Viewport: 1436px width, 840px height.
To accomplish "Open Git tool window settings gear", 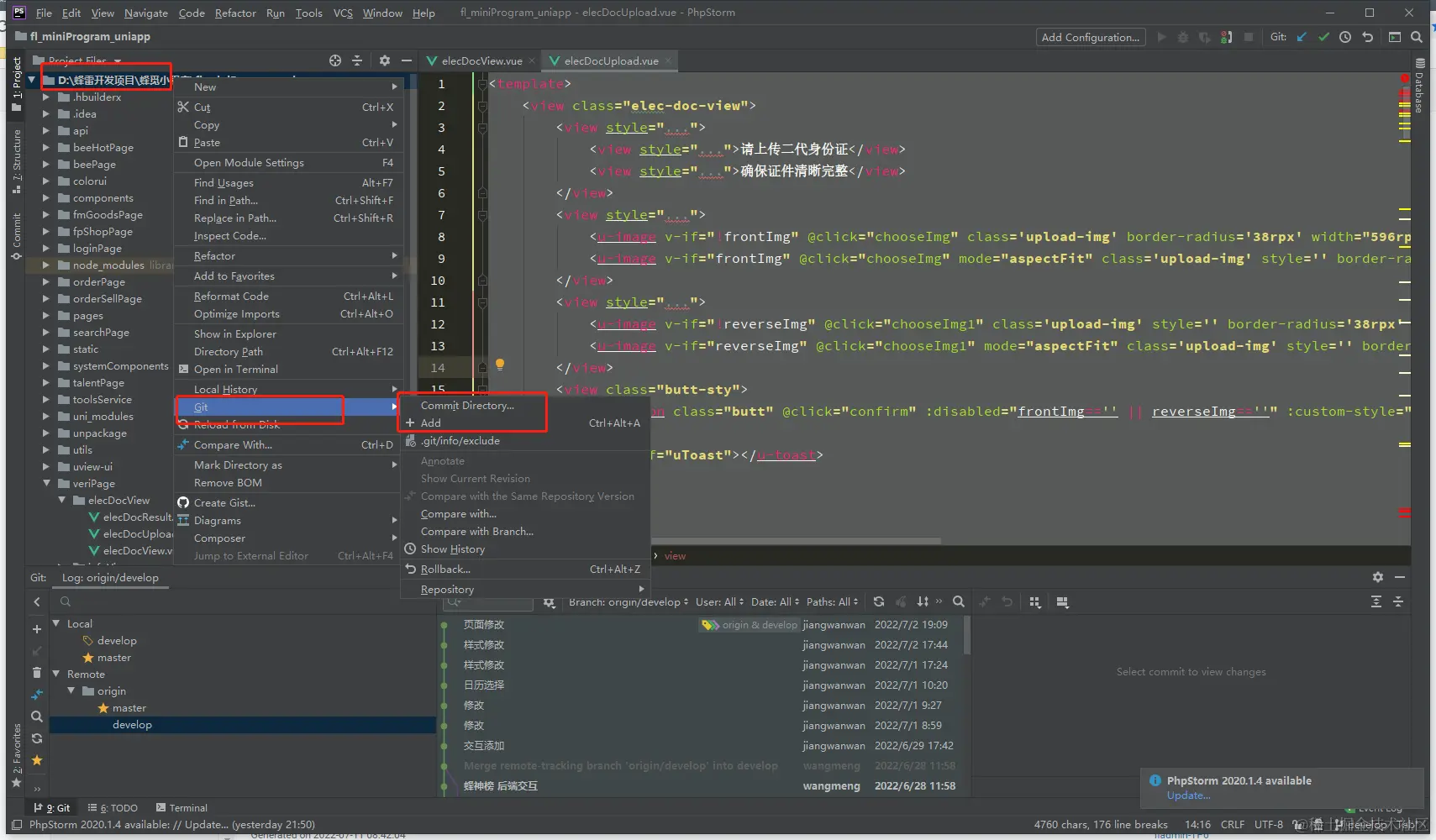I will (1378, 577).
